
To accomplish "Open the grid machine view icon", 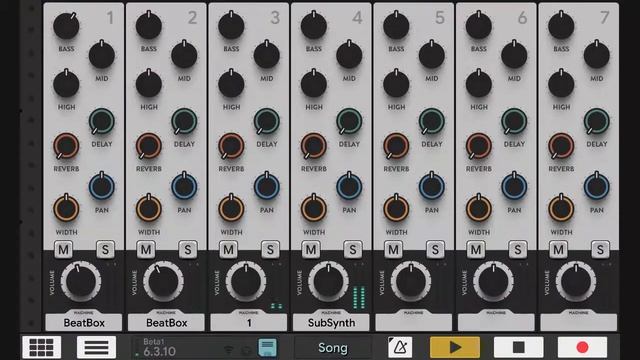I will point(42,347).
